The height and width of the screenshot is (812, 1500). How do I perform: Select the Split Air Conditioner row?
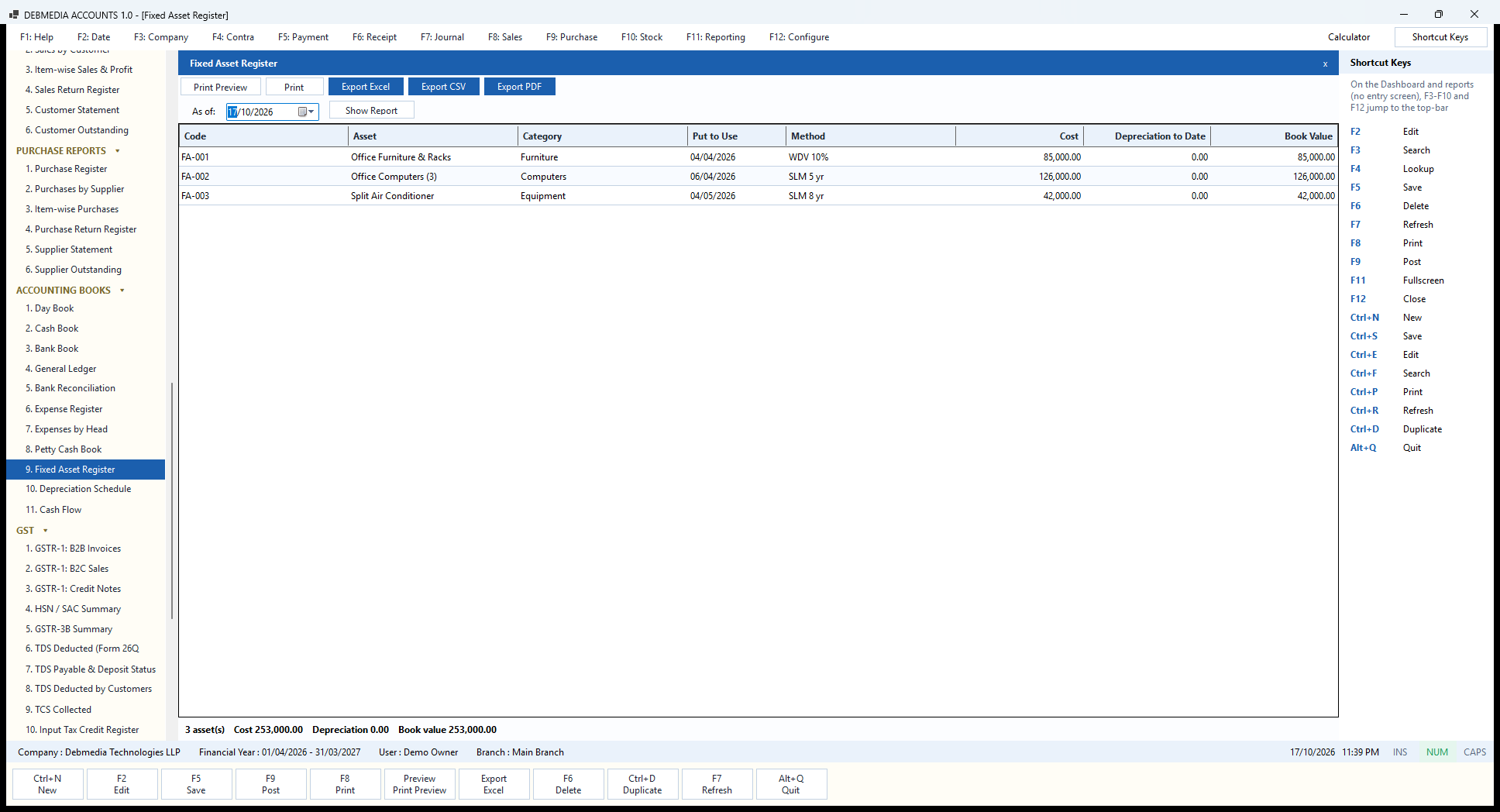click(x=759, y=196)
